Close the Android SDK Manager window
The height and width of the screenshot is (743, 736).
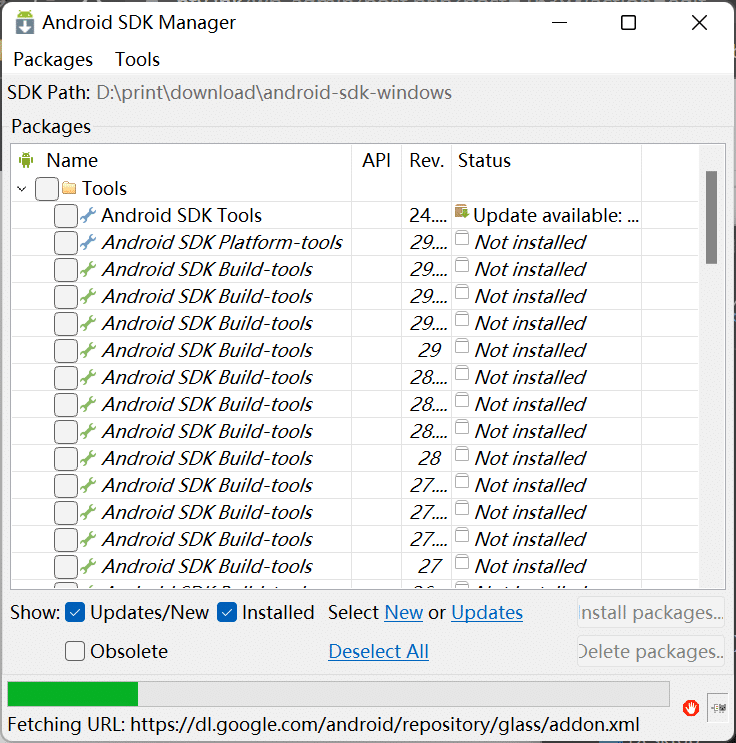[x=699, y=23]
